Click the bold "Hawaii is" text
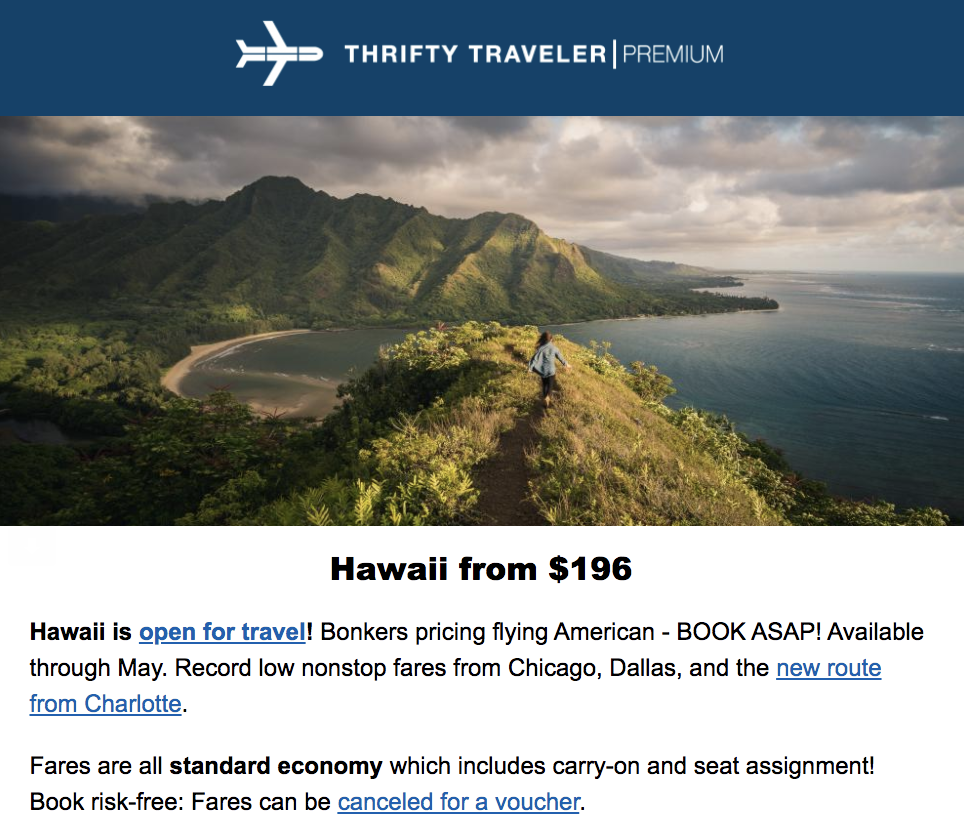The width and height of the screenshot is (964, 826). [x=81, y=632]
